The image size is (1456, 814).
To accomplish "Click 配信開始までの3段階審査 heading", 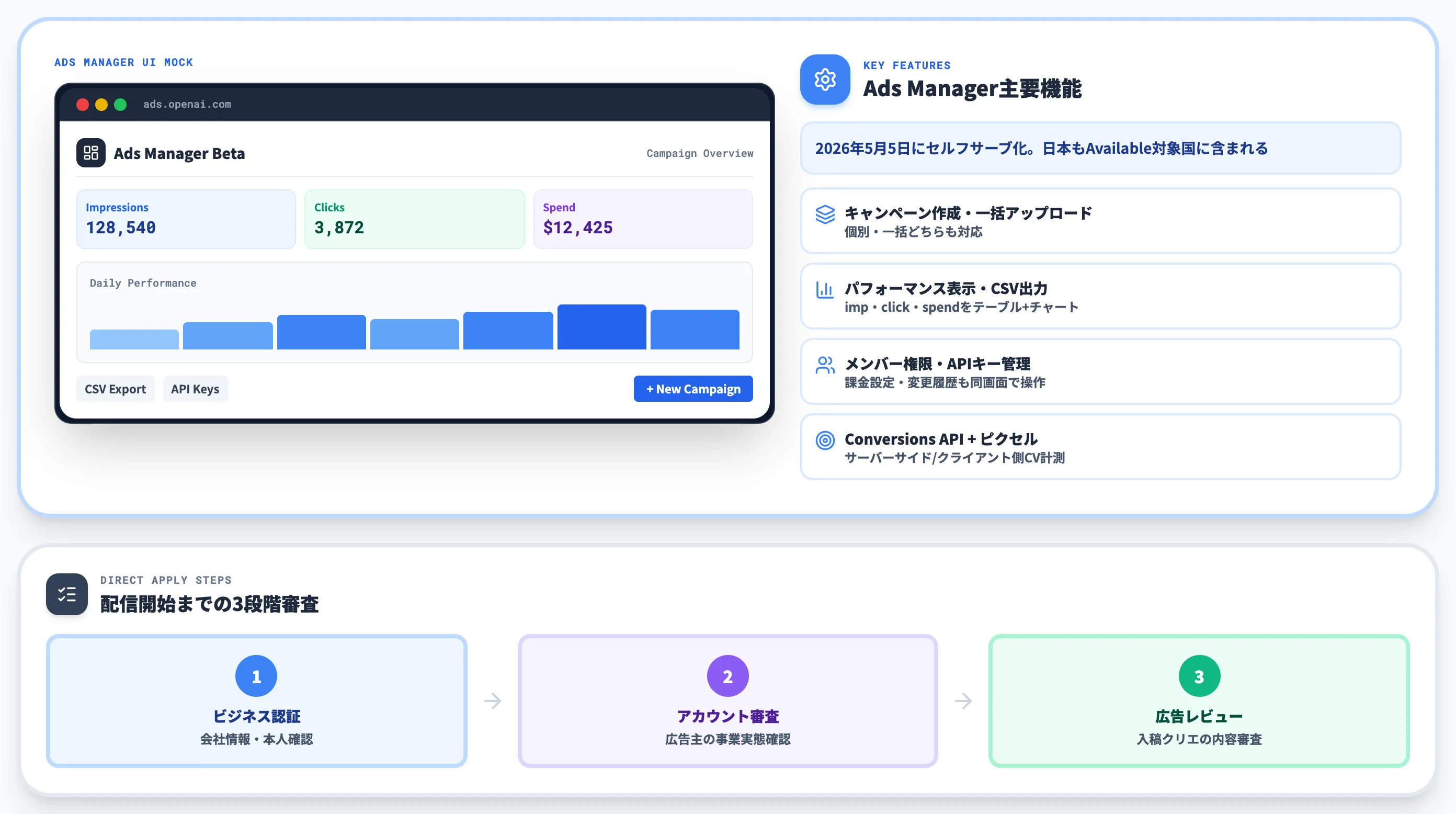I will [x=209, y=604].
